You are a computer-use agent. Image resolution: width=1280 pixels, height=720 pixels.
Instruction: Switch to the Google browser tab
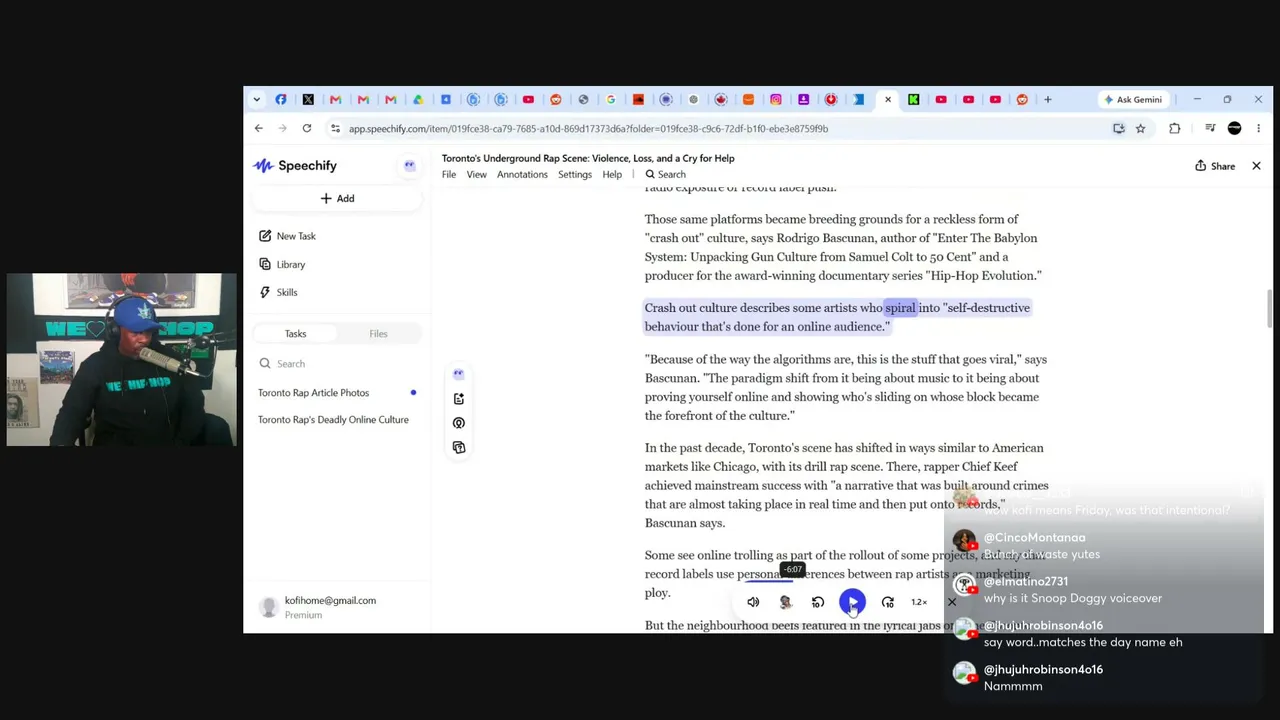(611, 100)
